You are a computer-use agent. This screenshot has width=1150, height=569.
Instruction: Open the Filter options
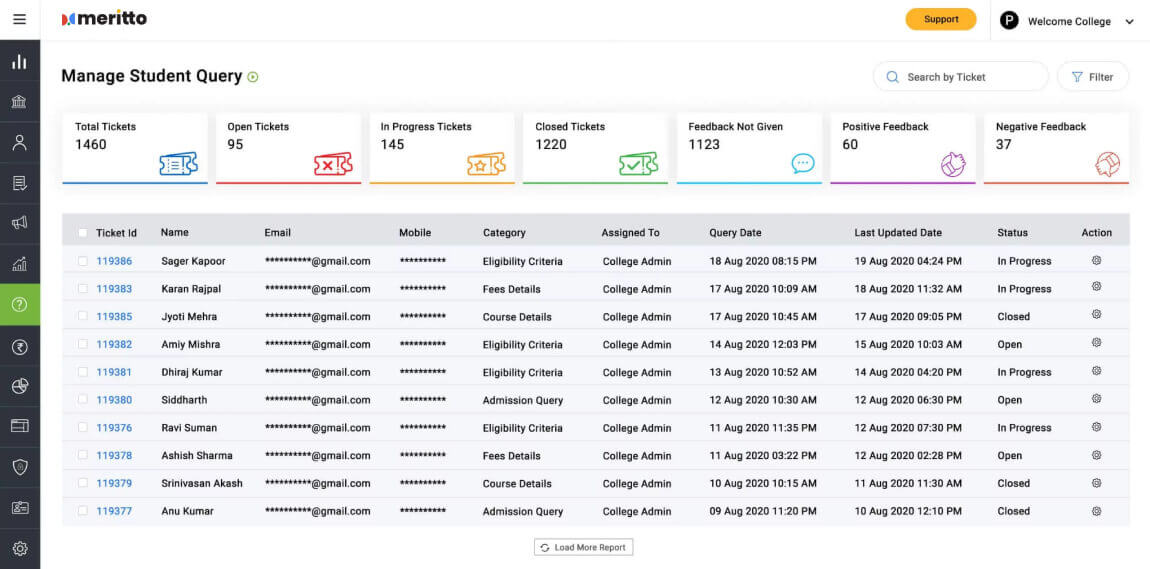(1092, 77)
